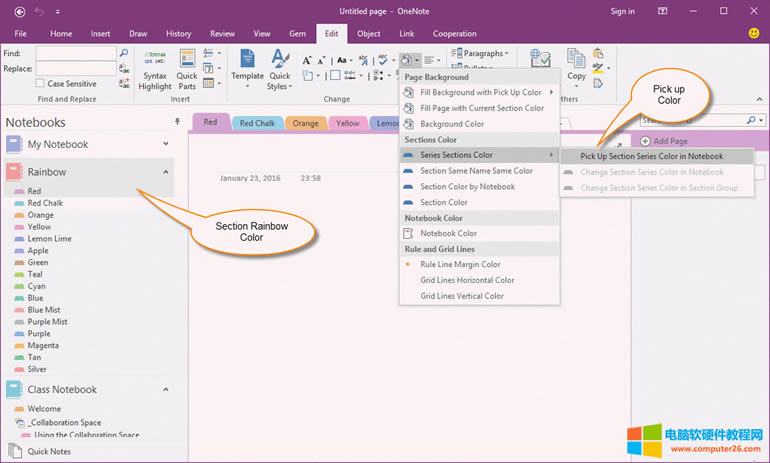This screenshot has height=463, width=770.
Task: Click the Replace text input field
Action: 75,71
